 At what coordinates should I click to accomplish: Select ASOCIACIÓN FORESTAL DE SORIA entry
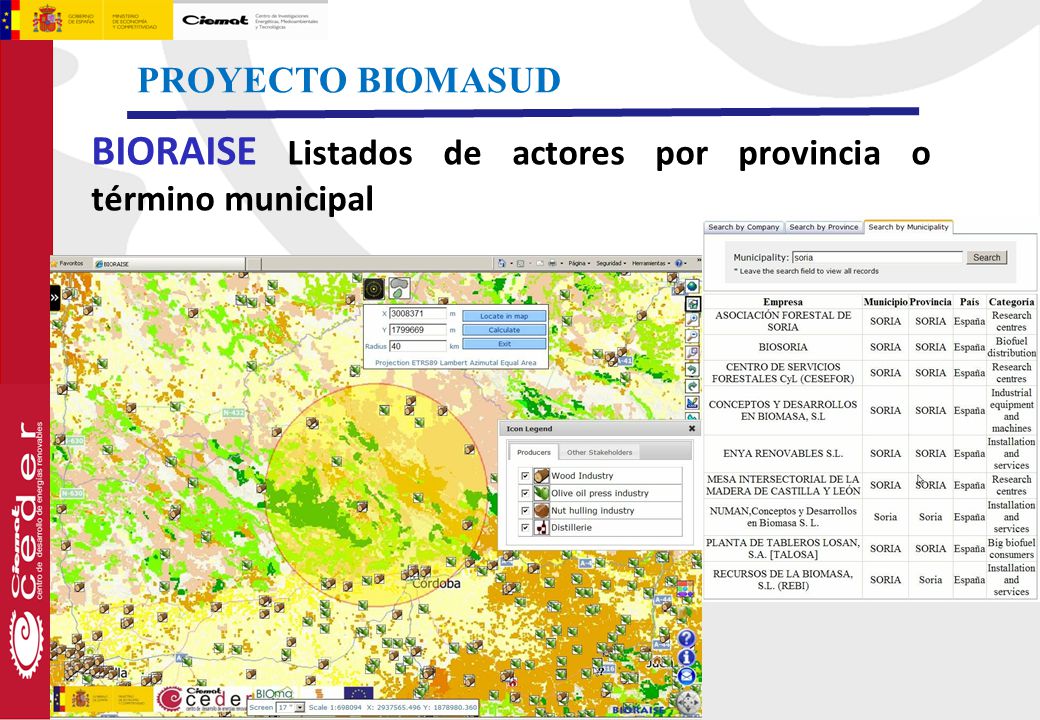(x=783, y=321)
